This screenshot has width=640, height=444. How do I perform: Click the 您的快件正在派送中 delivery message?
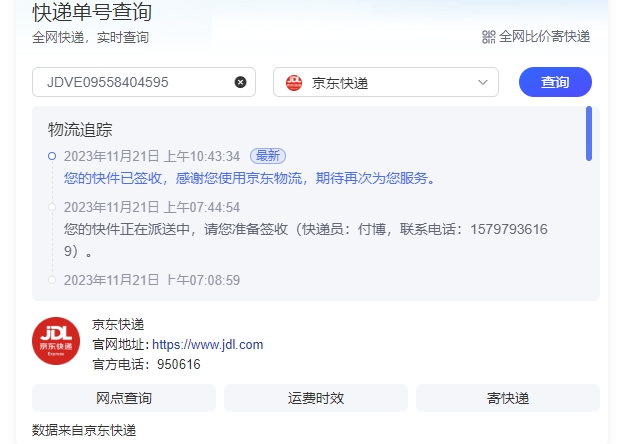click(305, 240)
